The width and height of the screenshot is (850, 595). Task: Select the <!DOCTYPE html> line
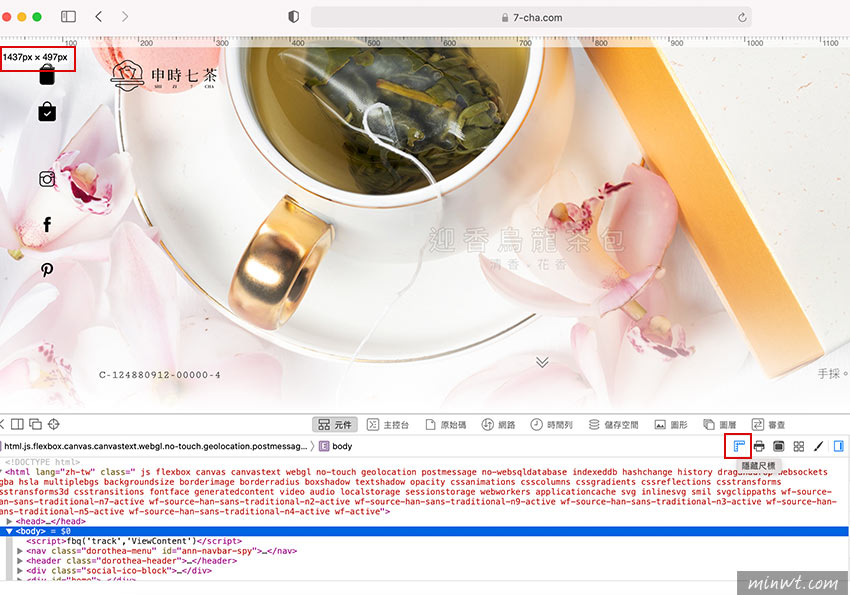(43, 462)
